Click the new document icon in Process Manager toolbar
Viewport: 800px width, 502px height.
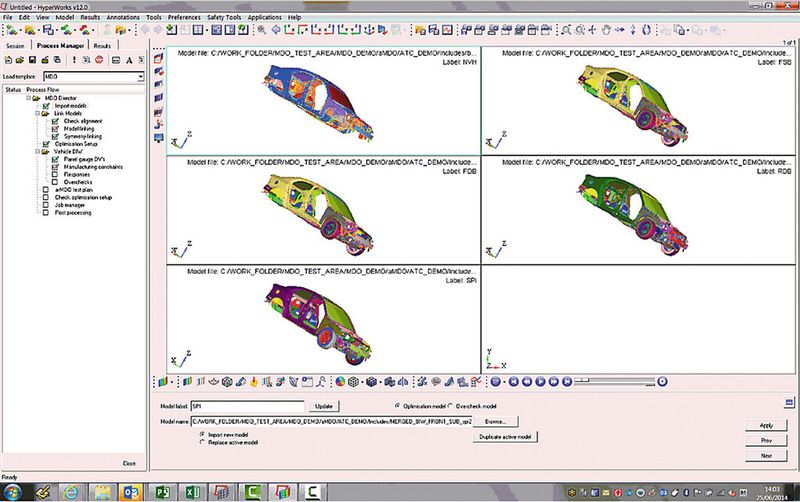coord(8,60)
